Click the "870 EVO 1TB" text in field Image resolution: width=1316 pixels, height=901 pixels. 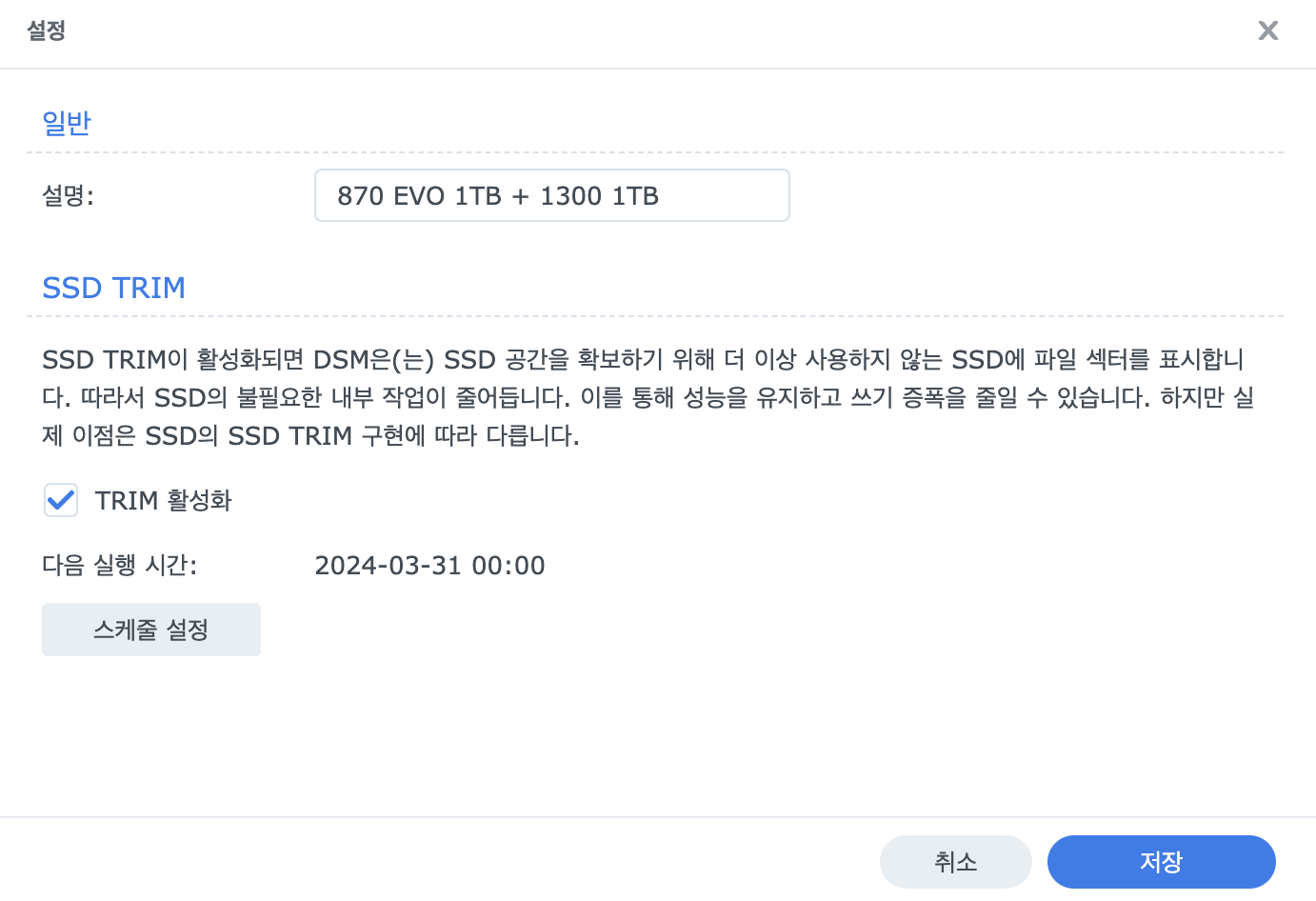(x=419, y=196)
